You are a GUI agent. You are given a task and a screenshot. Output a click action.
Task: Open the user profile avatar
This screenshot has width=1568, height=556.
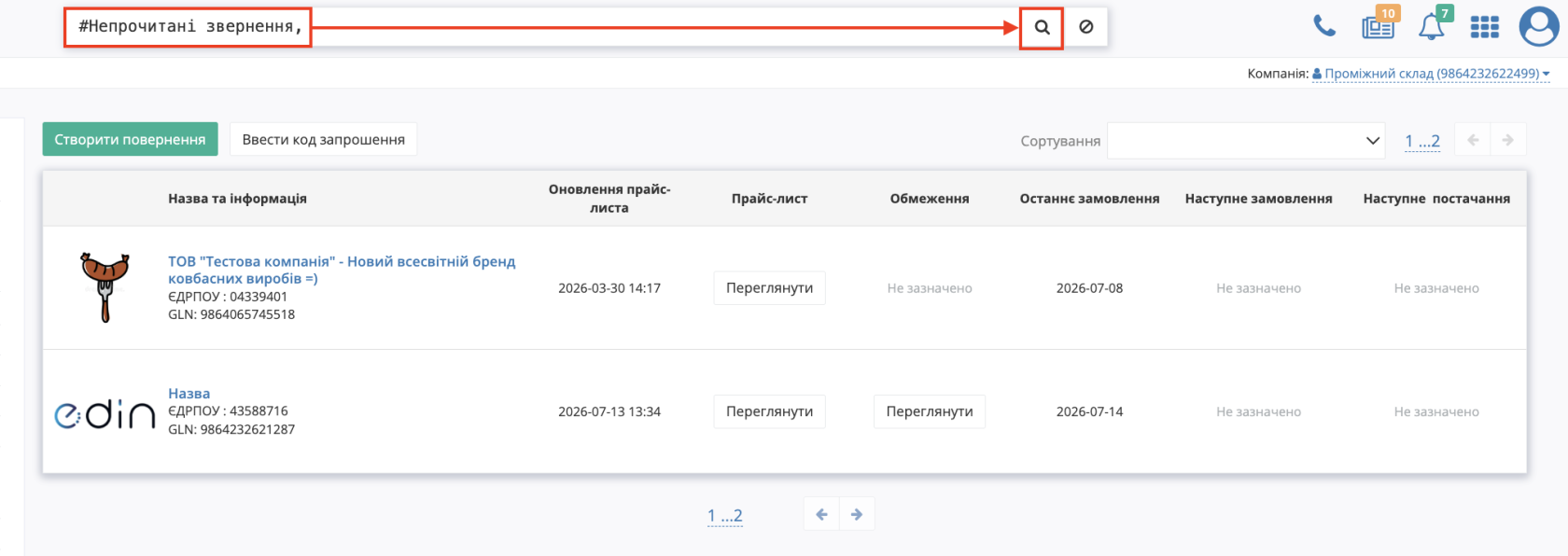coord(1539,26)
